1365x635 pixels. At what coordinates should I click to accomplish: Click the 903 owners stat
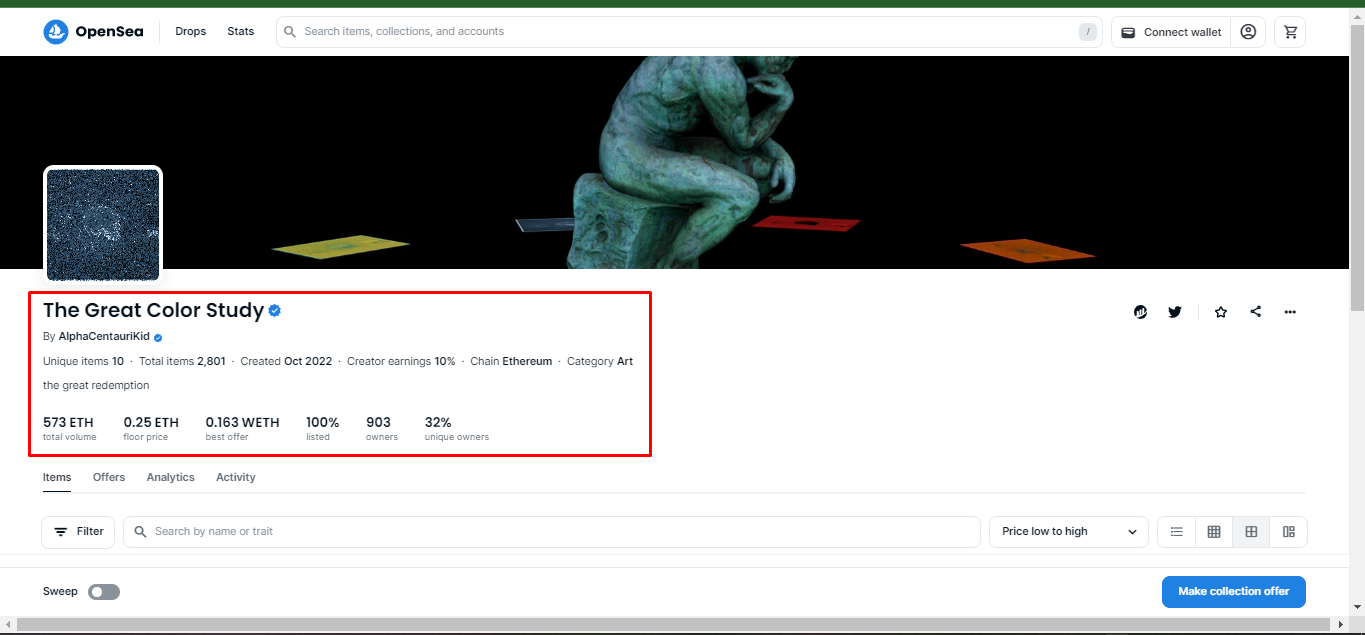pyautogui.click(x=382, y=429)
